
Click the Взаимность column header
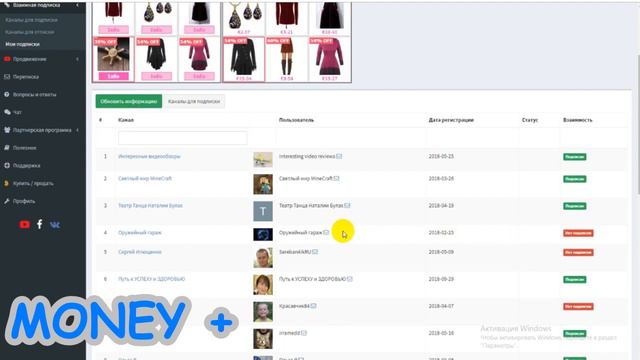[578, 120]
